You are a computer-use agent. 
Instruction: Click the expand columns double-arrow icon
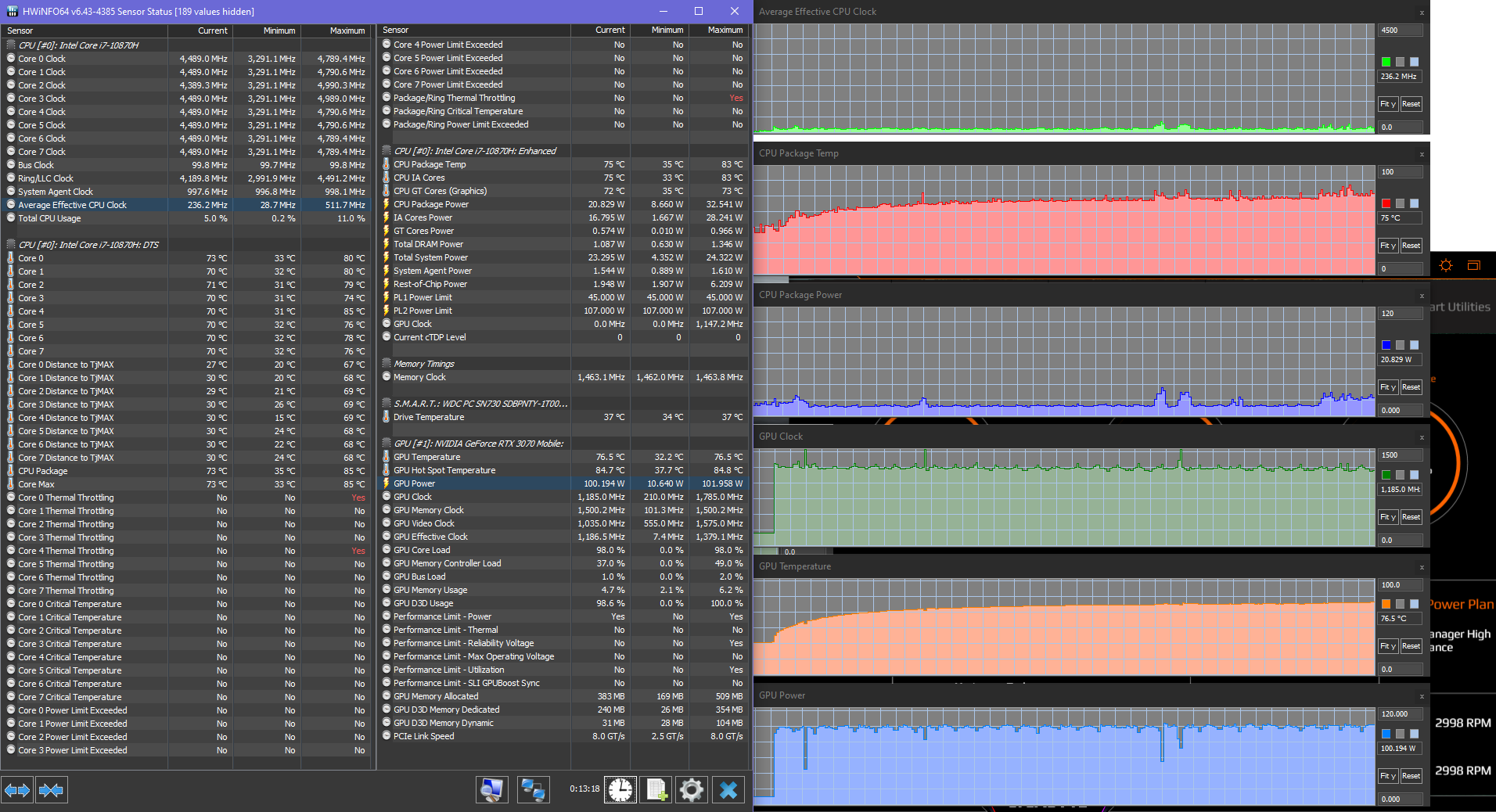tap(17, 790)
